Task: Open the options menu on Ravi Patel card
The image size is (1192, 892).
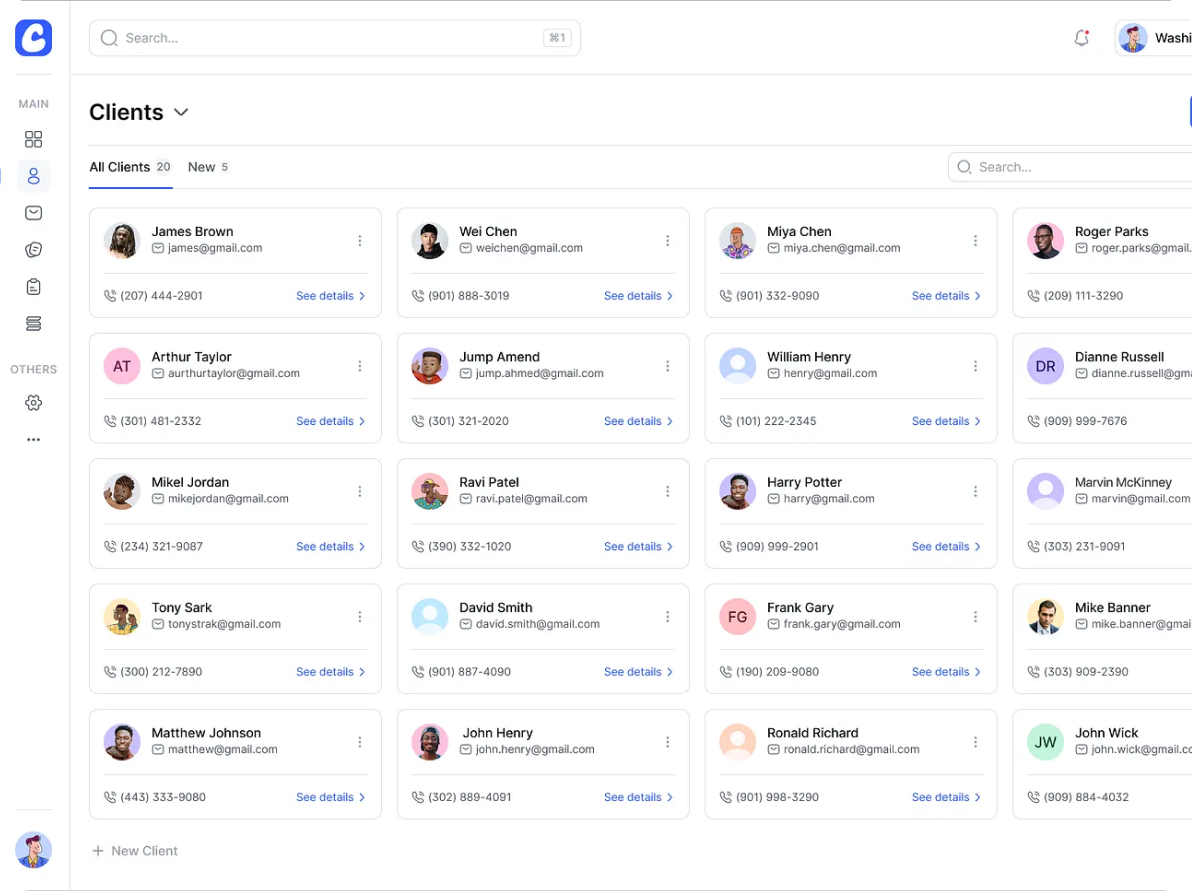Action: pos(667,492)
